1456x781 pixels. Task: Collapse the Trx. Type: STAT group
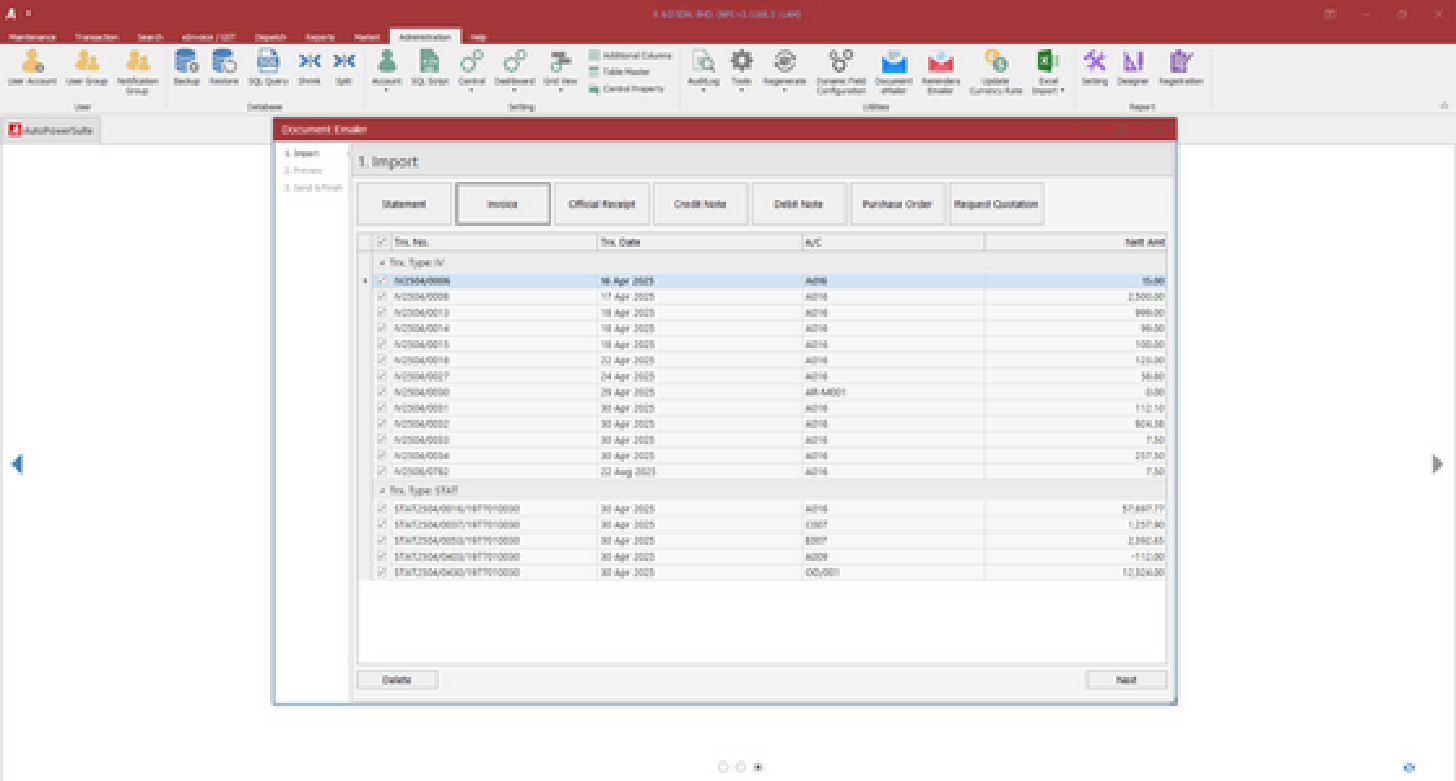click(x=381, y=491)
